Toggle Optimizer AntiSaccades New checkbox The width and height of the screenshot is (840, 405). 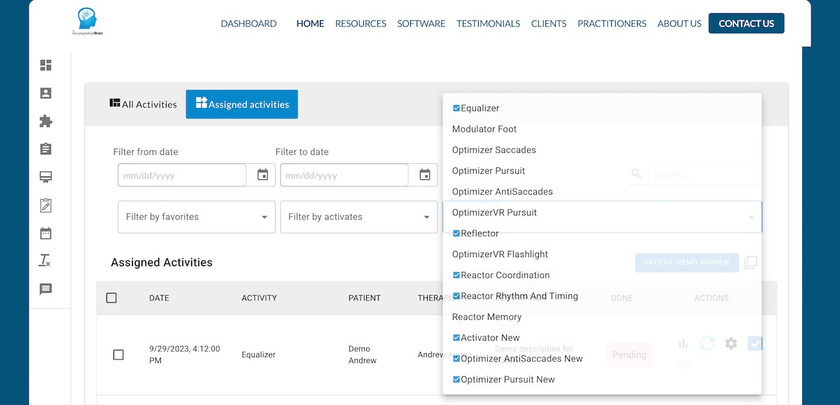pyautogui.click(x=456, y=359)
